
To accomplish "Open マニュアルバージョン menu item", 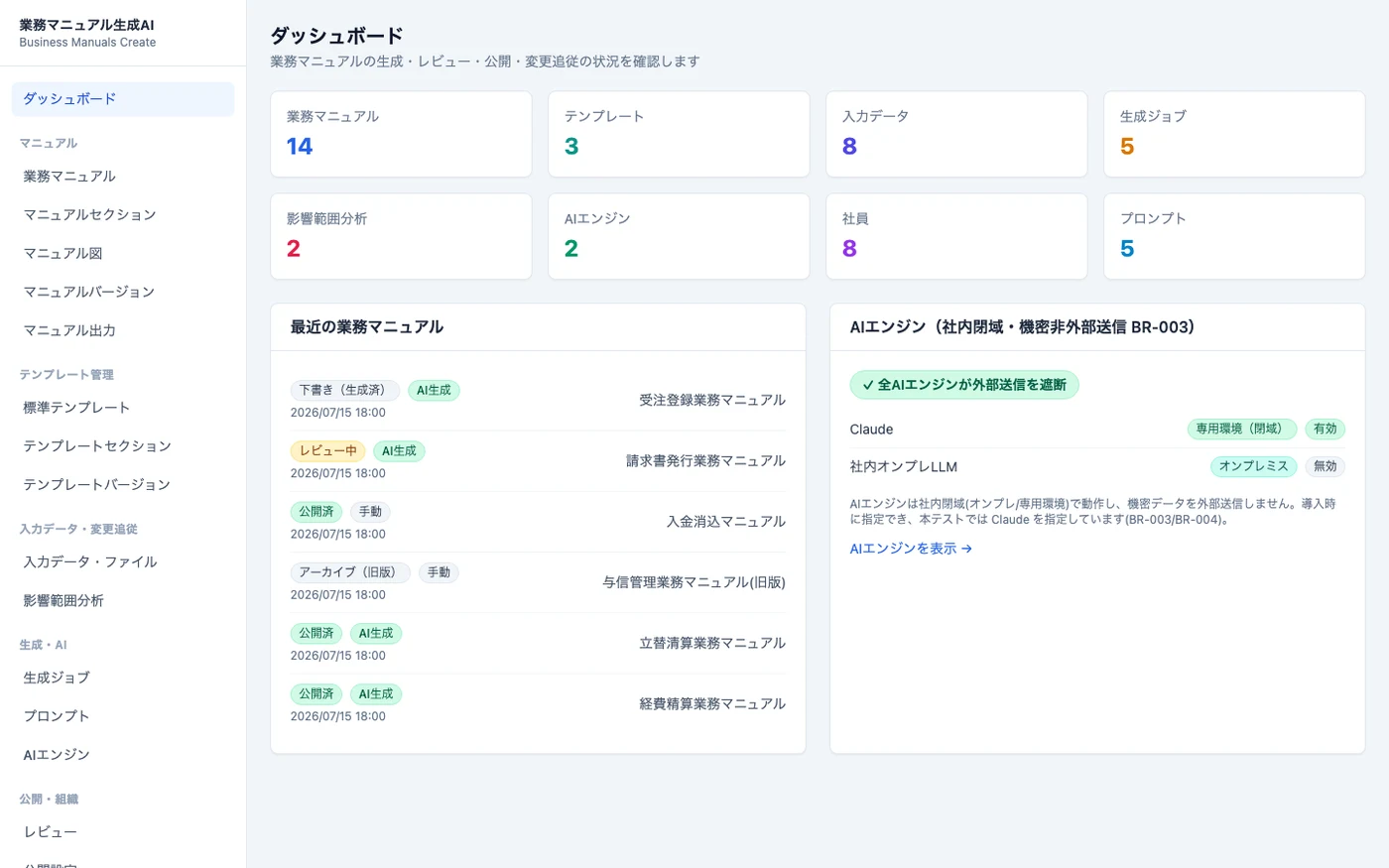I will point(123,293).
